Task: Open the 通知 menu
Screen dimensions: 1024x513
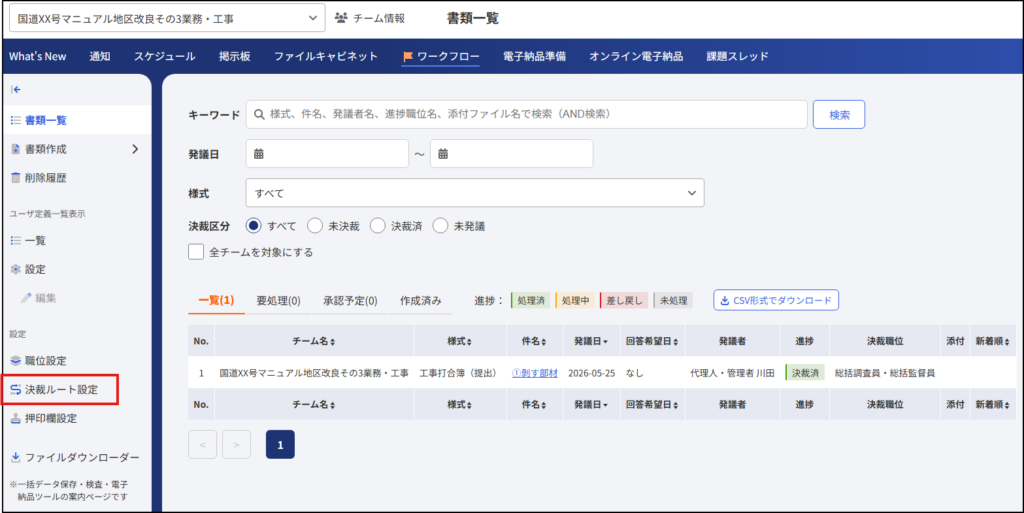Action: click(100, 57)
